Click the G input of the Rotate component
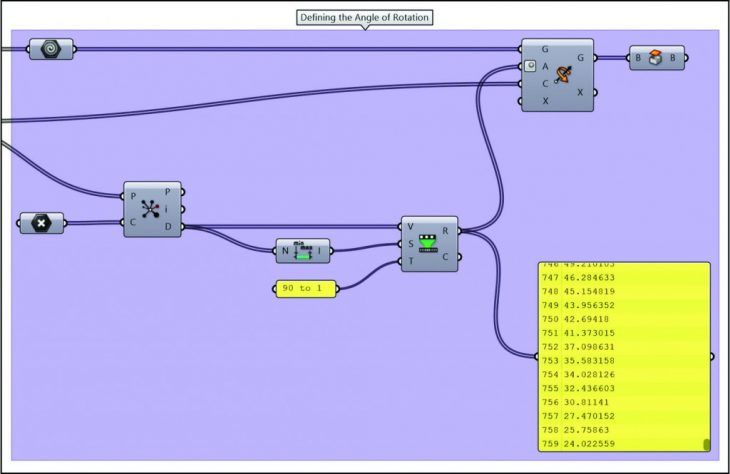Viewport: 730px width, 474px height. click(x=544, y=48)
